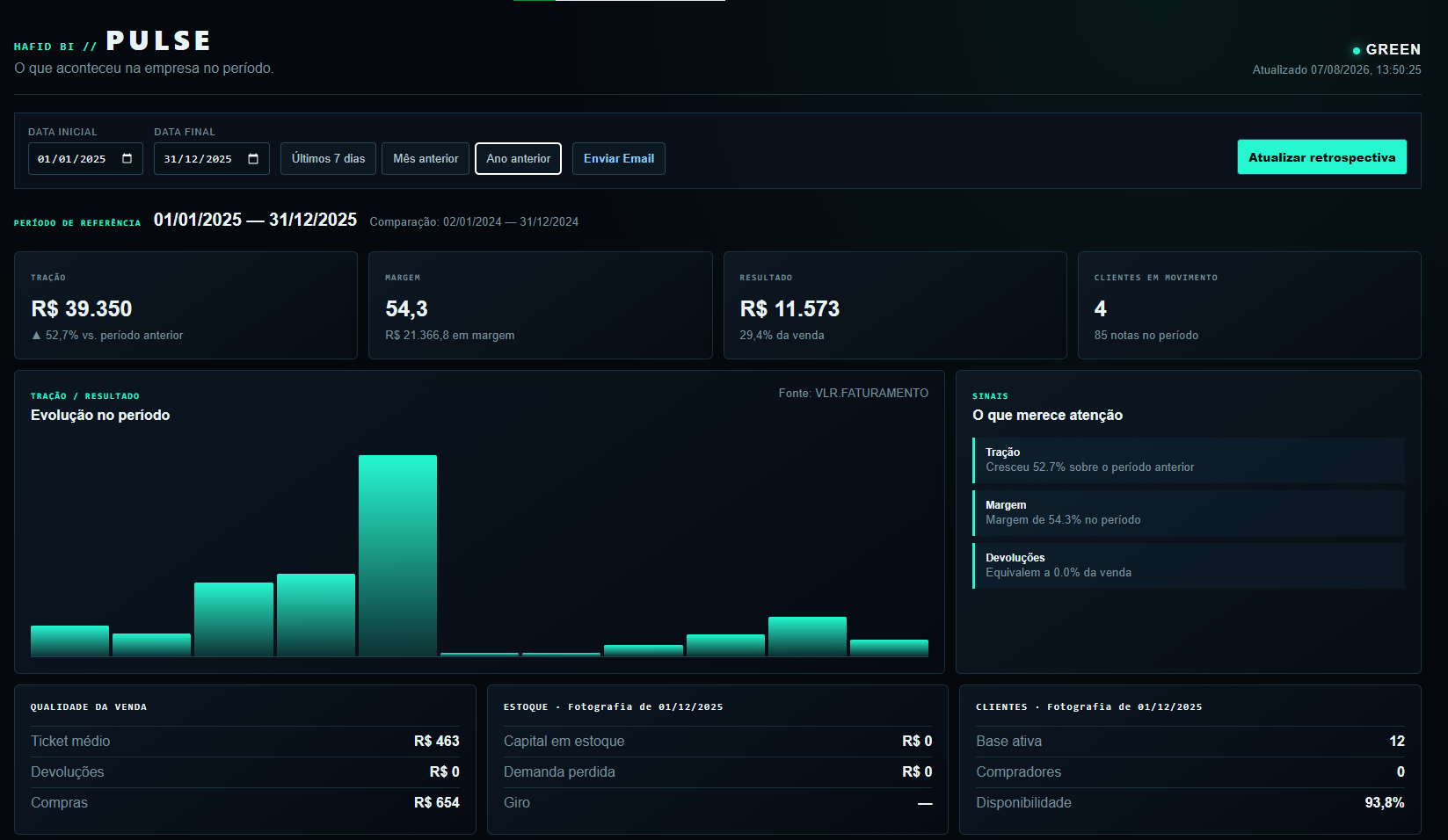Screen dimensions: 1448x840
Task: Send report via Enviar Email
Action: point(619,159)
